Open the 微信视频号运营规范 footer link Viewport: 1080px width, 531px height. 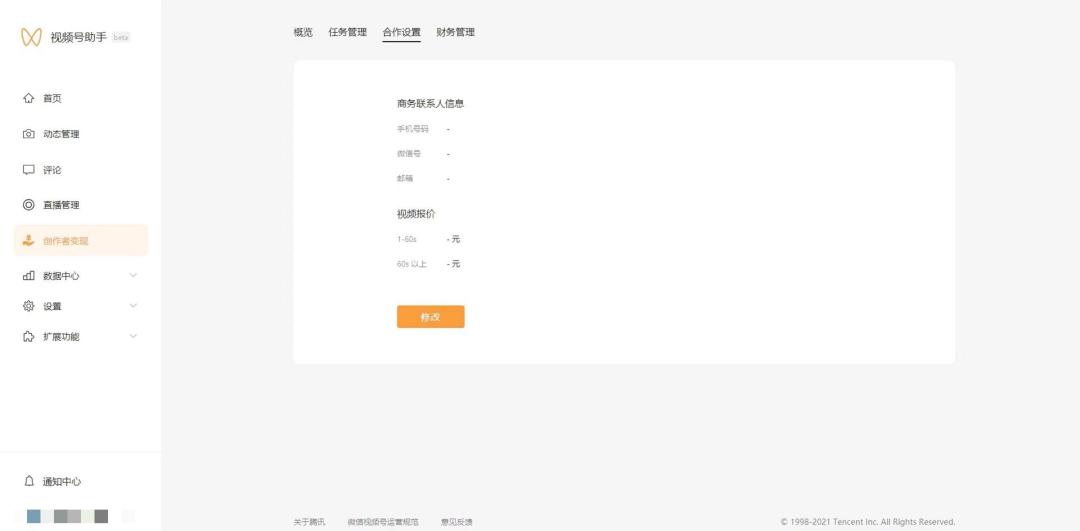[383, 522]
